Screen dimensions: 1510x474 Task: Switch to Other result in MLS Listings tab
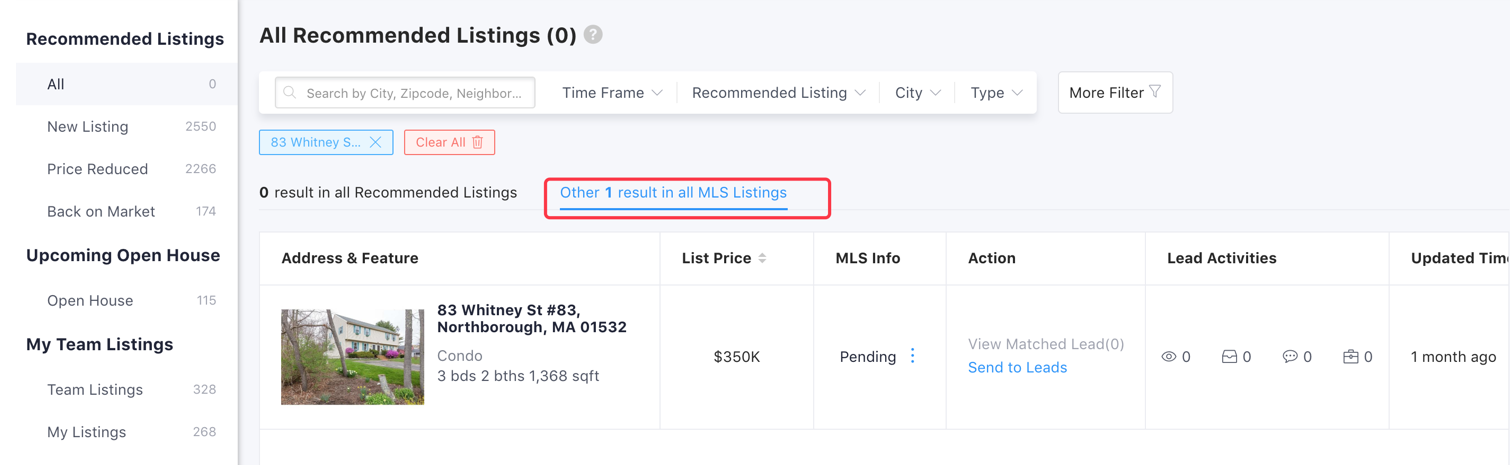pos(673,193)
